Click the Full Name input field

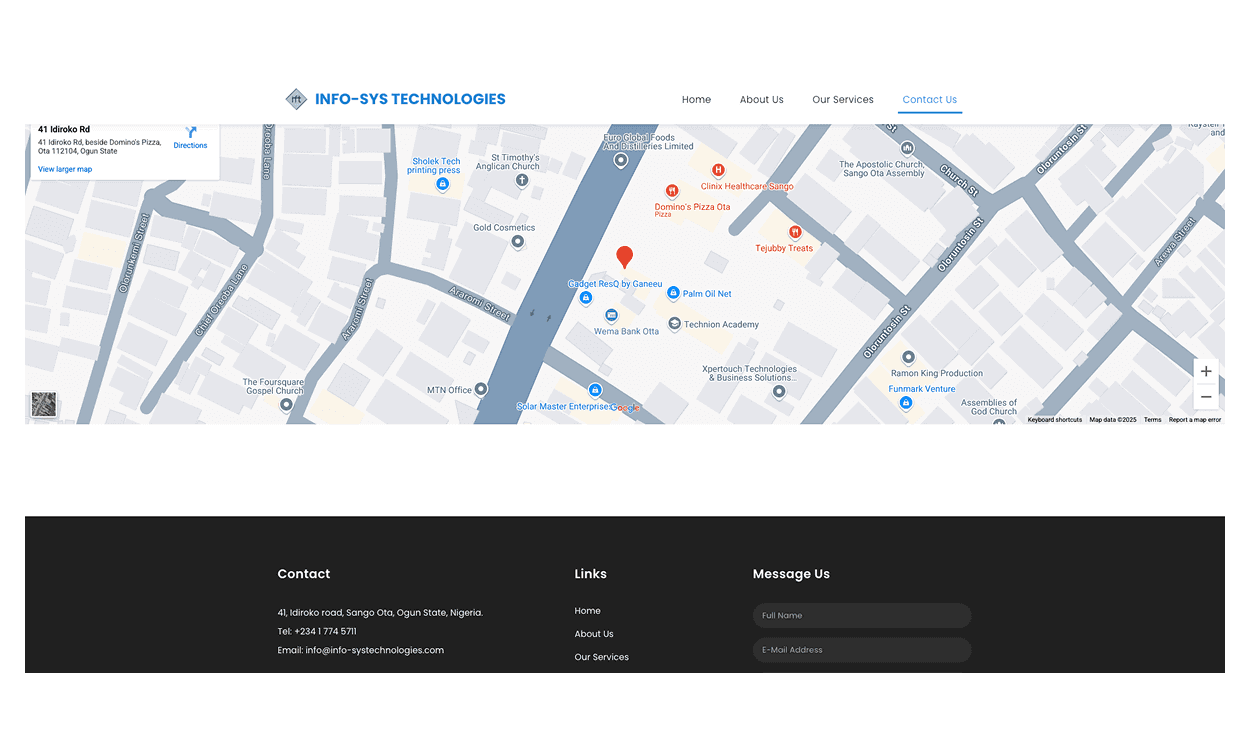click(x=861, y=616)
